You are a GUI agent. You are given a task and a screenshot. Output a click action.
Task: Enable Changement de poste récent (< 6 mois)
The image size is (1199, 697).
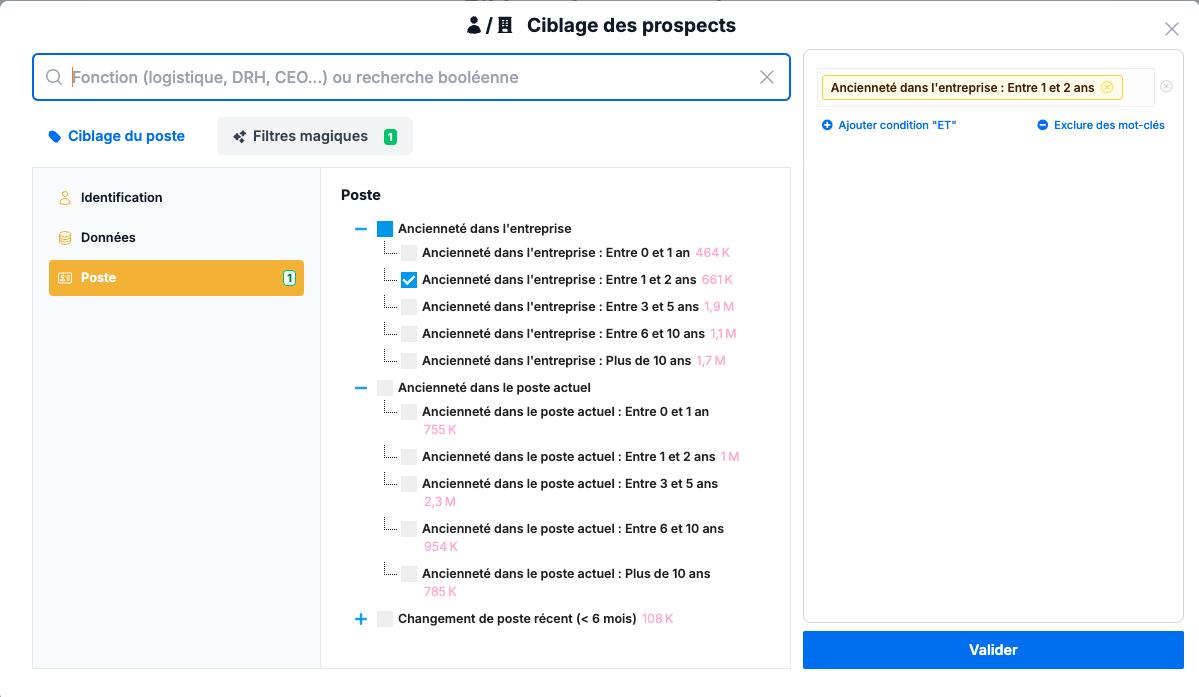(385, 618)
